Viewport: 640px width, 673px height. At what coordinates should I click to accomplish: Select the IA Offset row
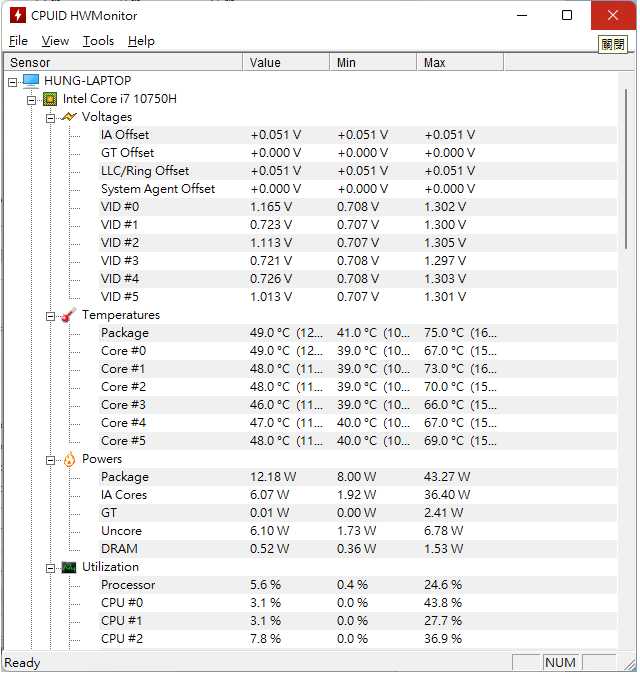(358, 135)
